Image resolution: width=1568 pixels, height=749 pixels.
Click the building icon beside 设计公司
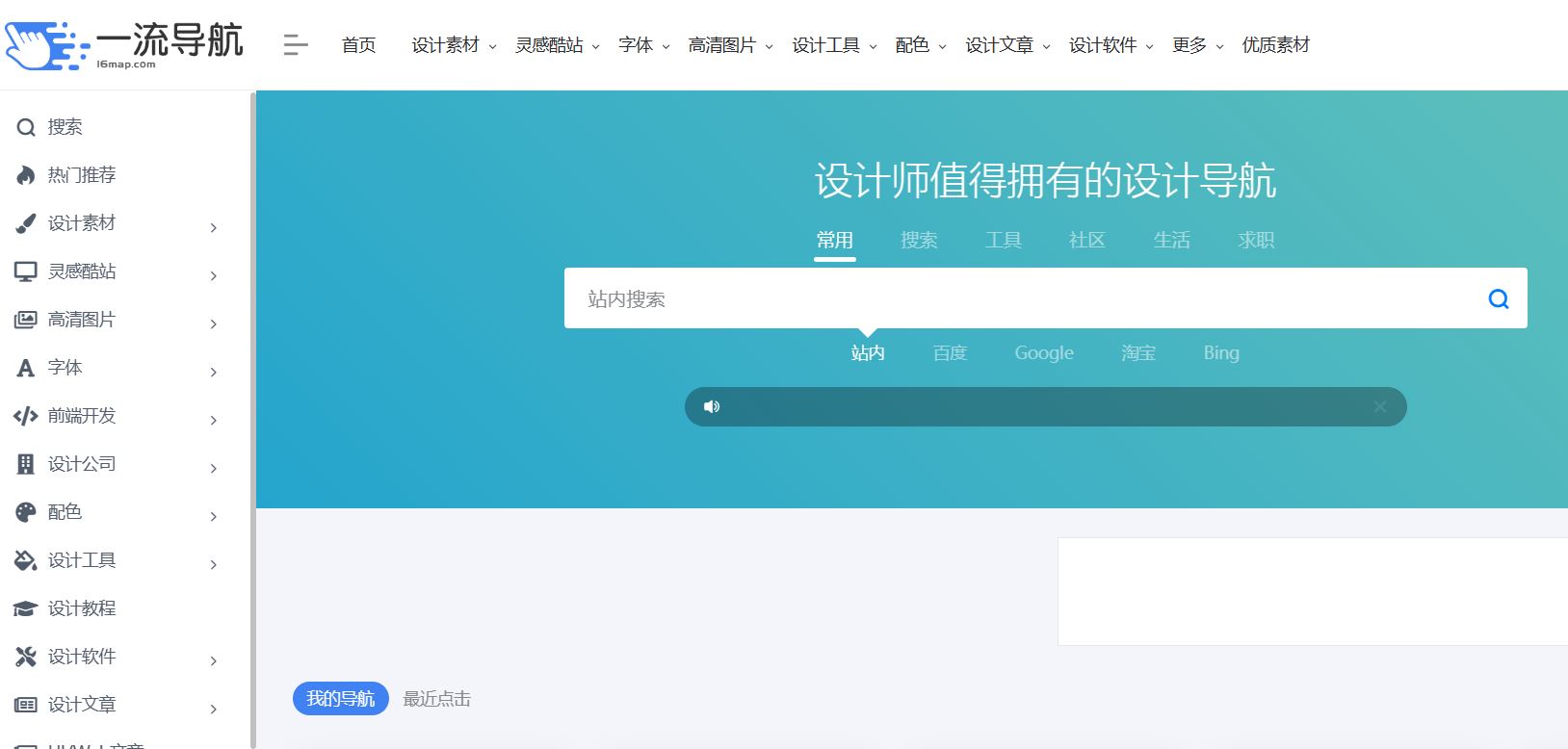(x=26, y=464)
